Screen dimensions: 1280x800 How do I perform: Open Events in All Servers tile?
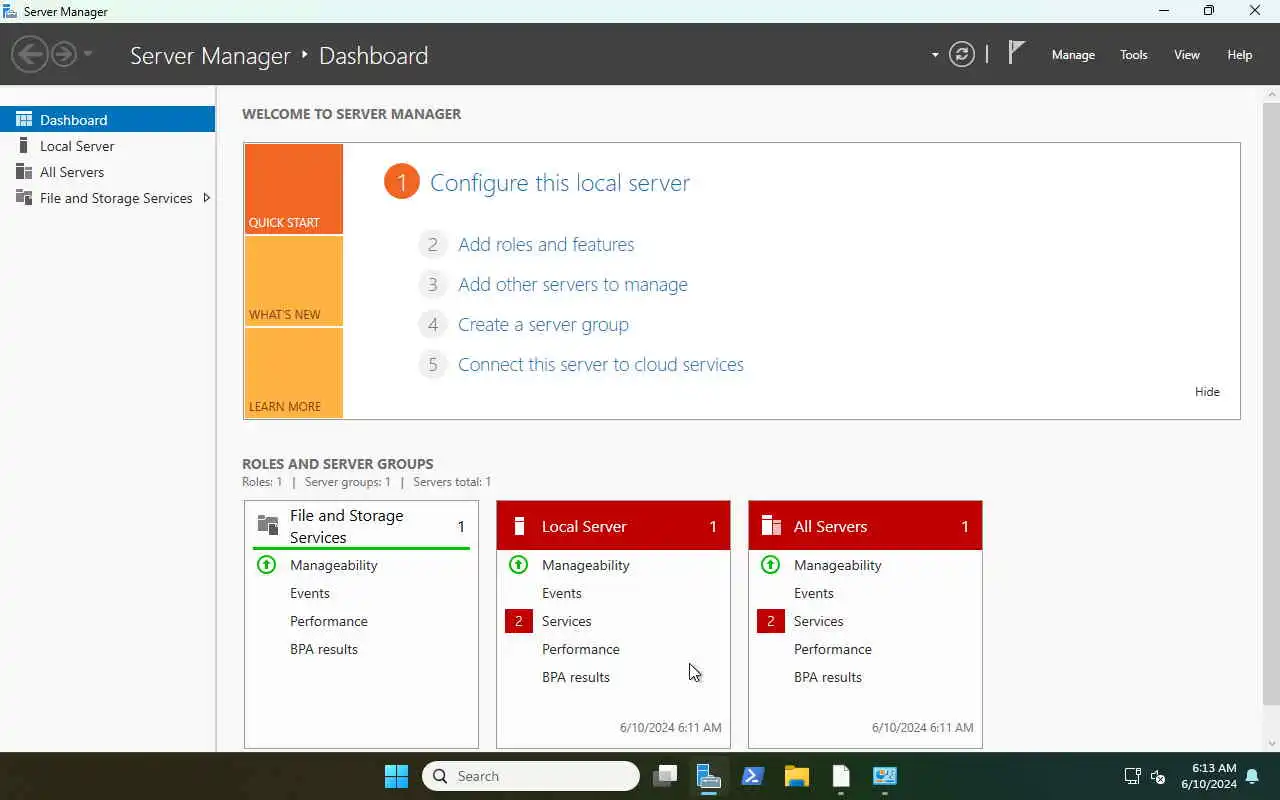point(814,593)
